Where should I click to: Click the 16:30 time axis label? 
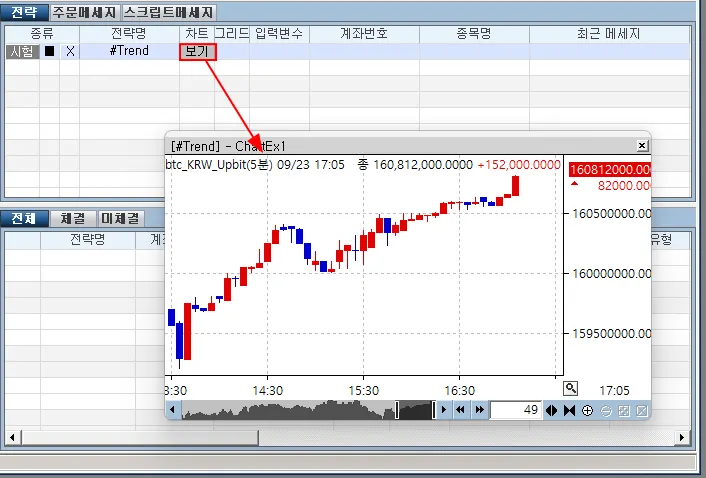(x=460, y=391)
